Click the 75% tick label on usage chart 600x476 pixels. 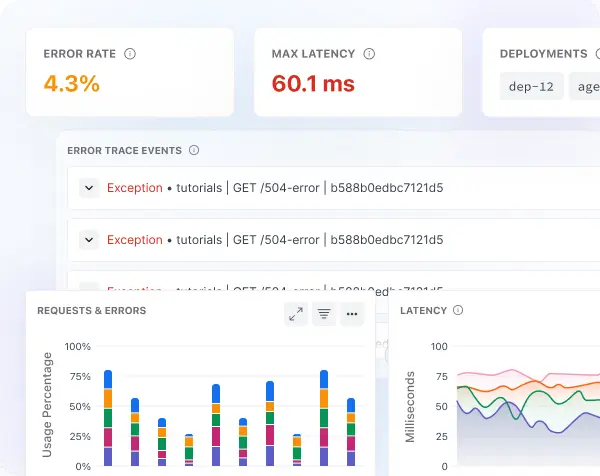click(80, 377)
